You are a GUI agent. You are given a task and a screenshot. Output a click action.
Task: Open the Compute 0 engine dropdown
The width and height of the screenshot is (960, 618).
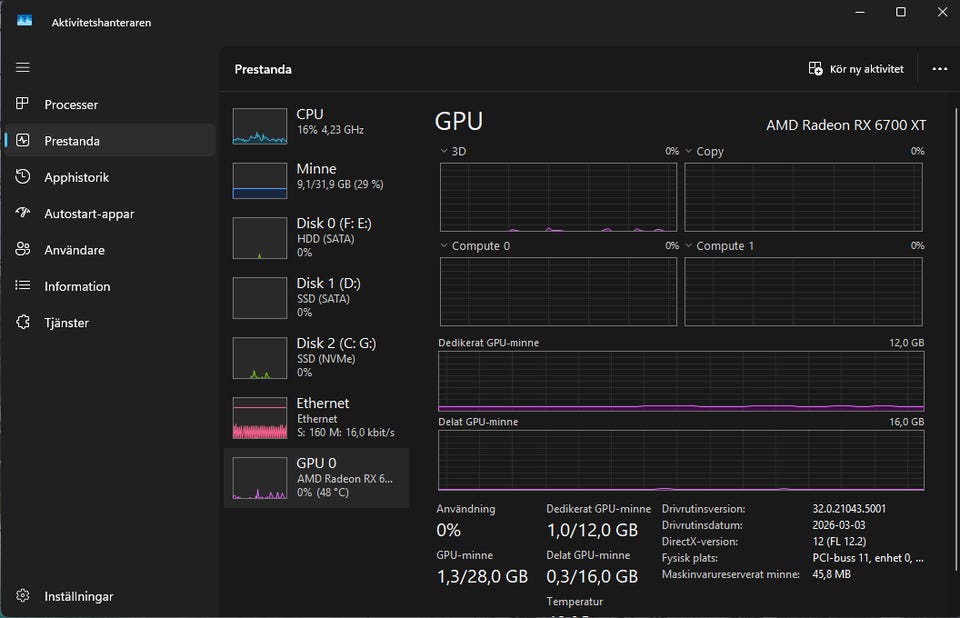click(x=443, y=246)
